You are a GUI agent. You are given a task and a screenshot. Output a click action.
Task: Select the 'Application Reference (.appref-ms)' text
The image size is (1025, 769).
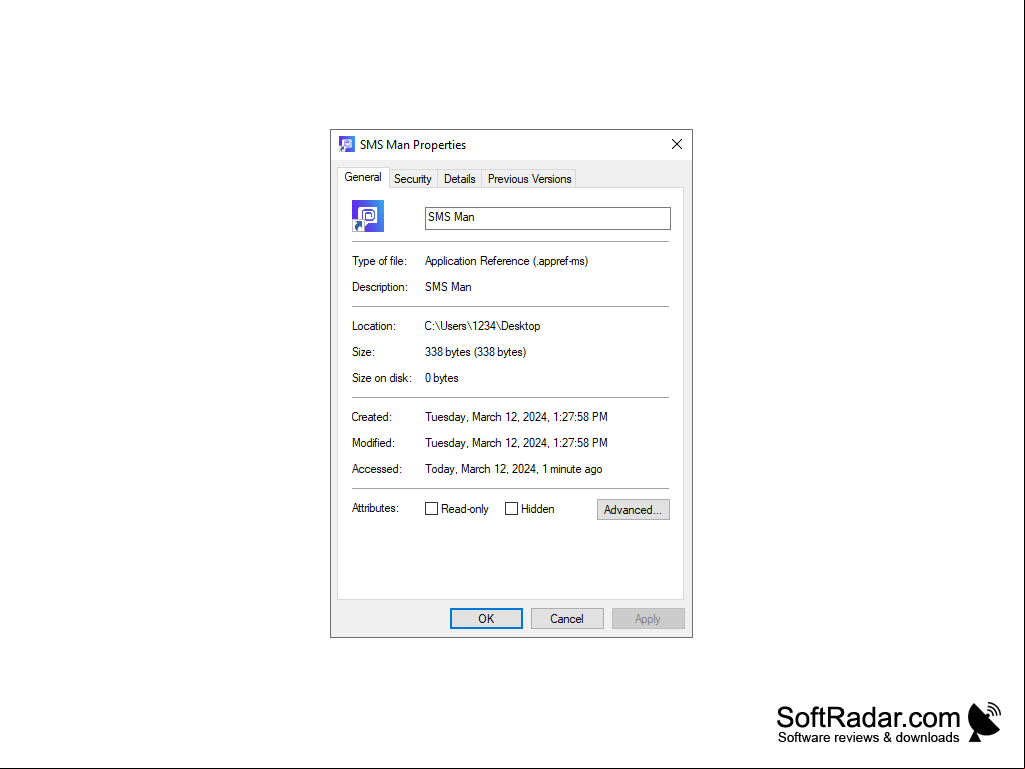coord(507,261)
